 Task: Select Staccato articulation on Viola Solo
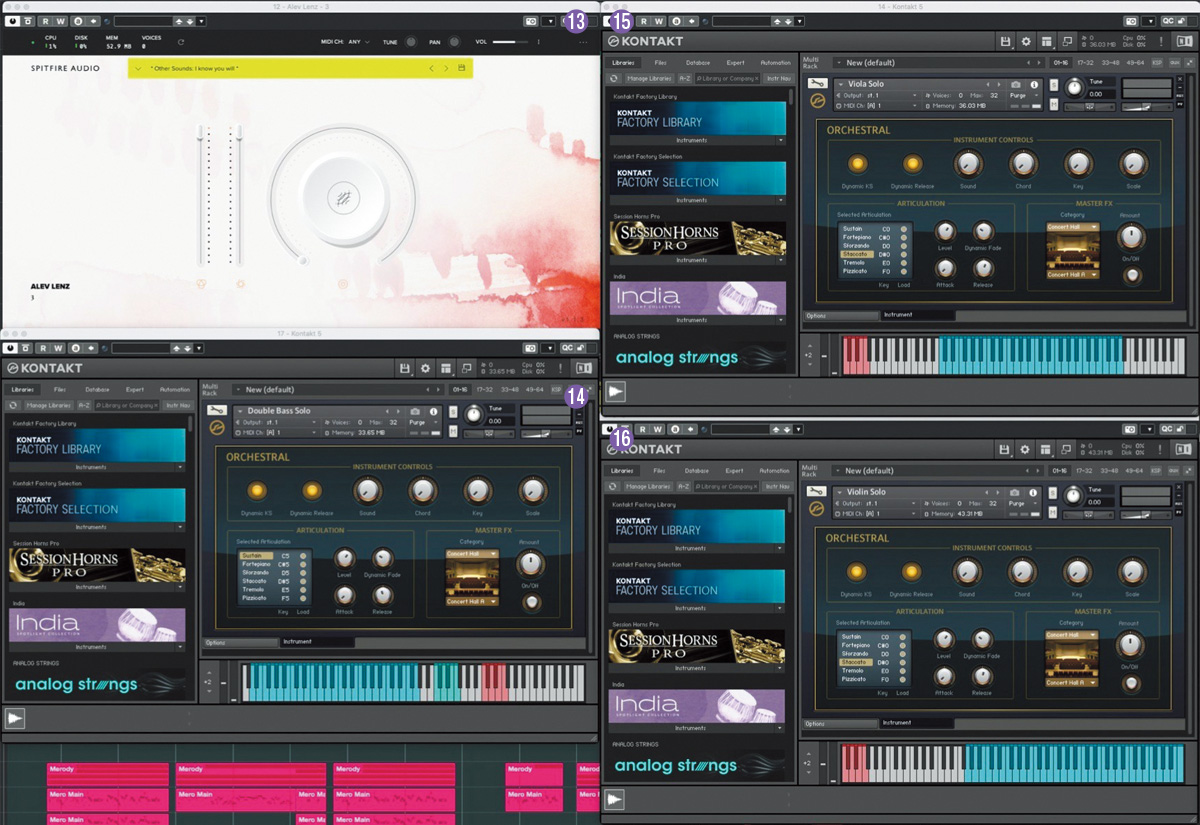(x=858, y=254)
